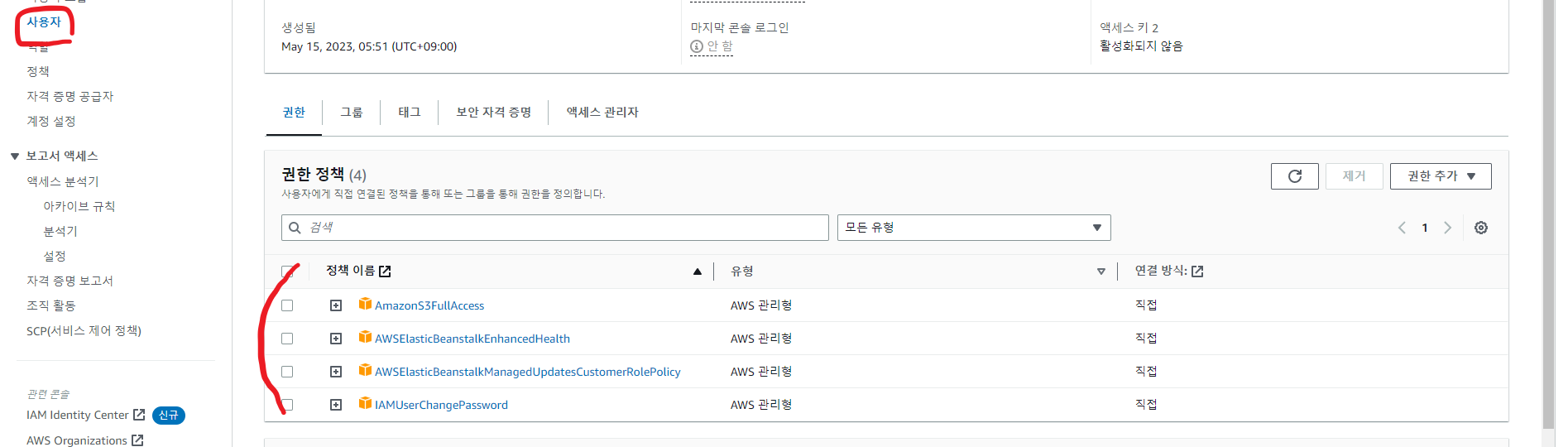Screen dimensions: 1568x447
Task: Click external link icon beside IAM Identity Center
Action: (139, 415)
